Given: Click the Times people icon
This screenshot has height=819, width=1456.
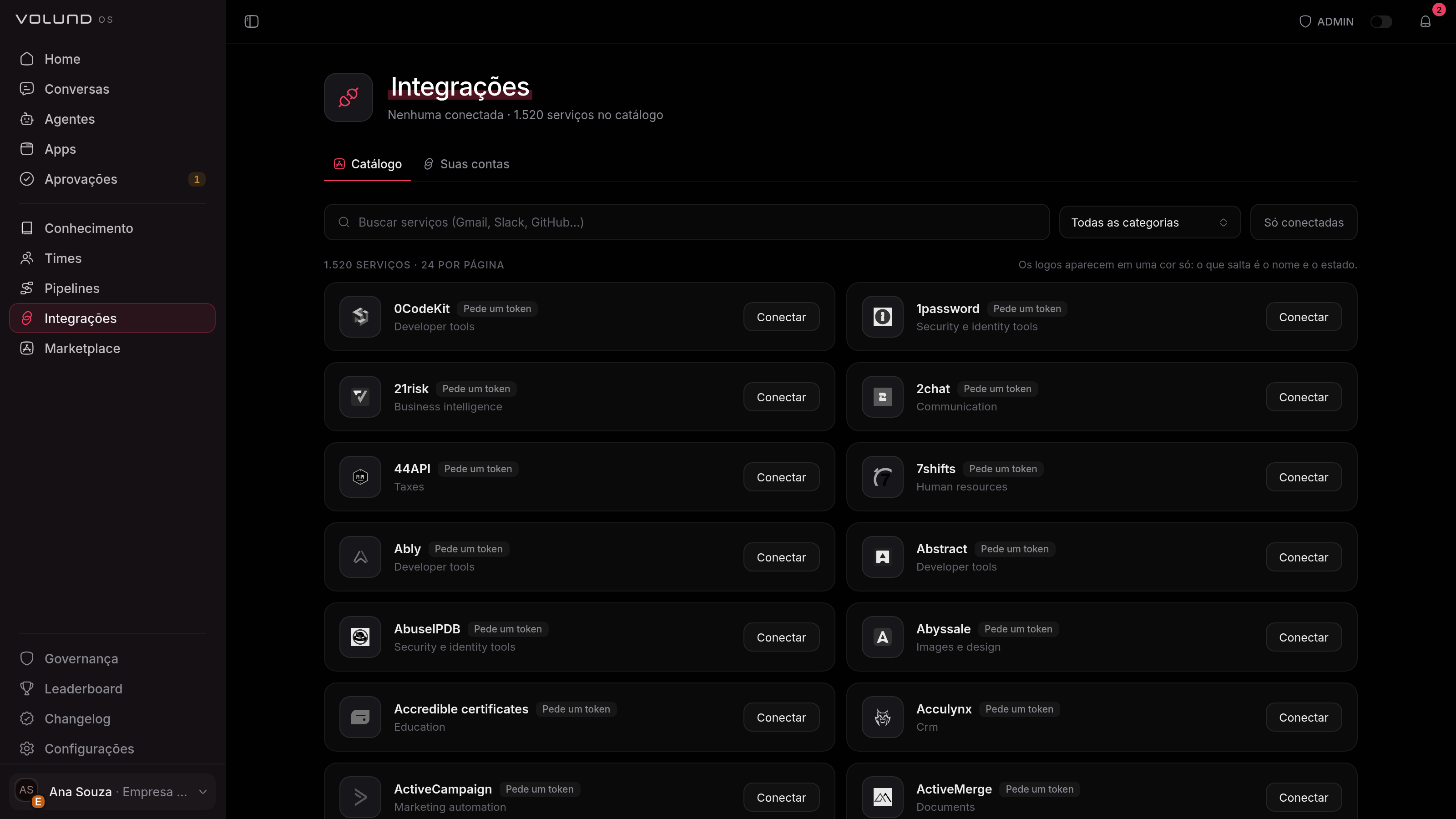Looking at the screenshot, I should [26, 258].
